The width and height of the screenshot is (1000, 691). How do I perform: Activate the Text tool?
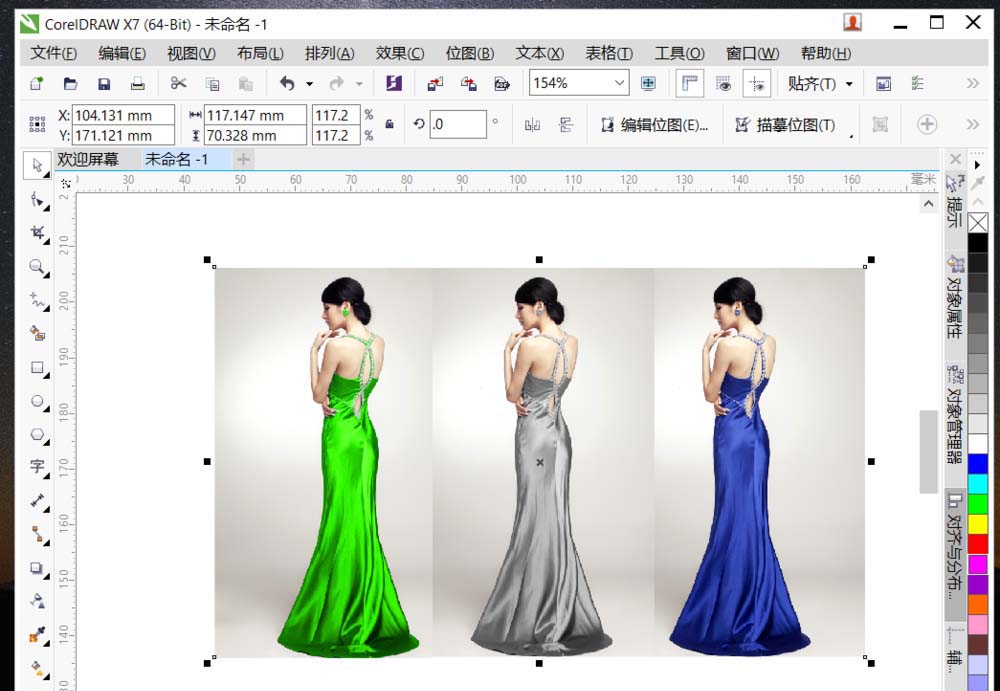(x=37, y=466)
